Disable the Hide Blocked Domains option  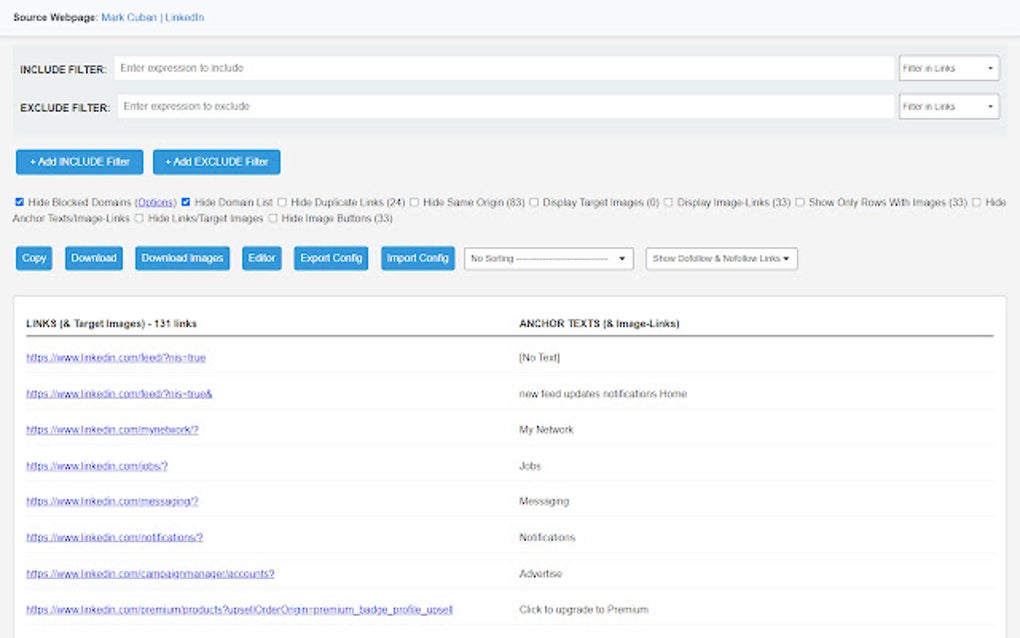pyautogui.click(x=18, y=202)
